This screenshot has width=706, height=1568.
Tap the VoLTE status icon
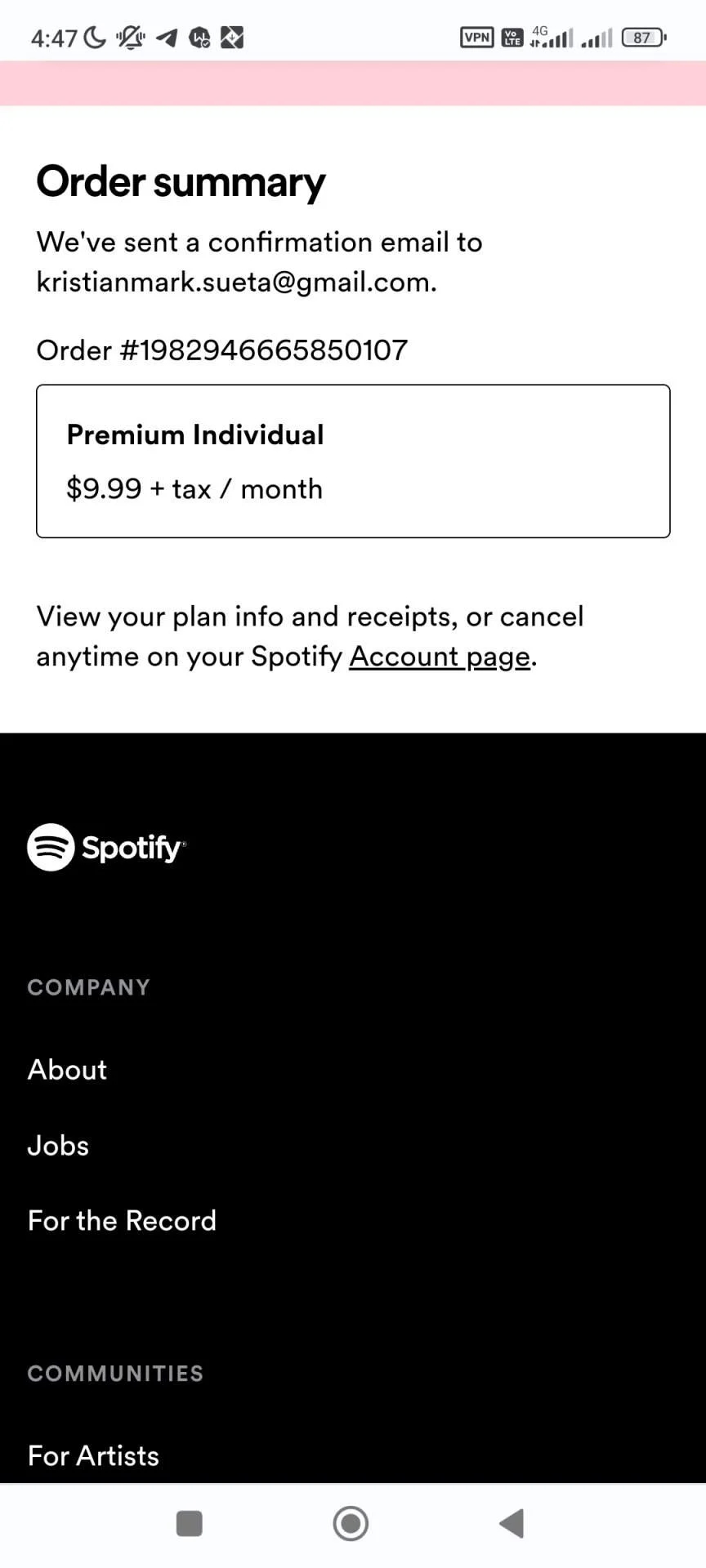click(512, 38)
